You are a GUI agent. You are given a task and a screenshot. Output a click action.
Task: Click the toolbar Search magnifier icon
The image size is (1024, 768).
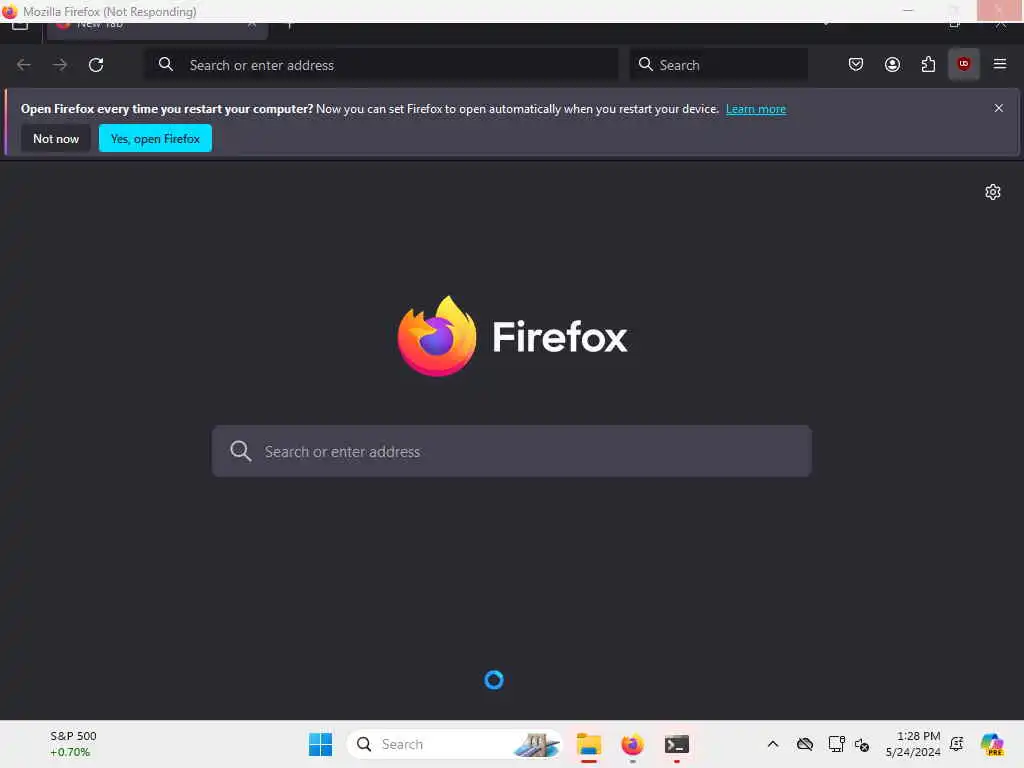click(x=645, y=64)
